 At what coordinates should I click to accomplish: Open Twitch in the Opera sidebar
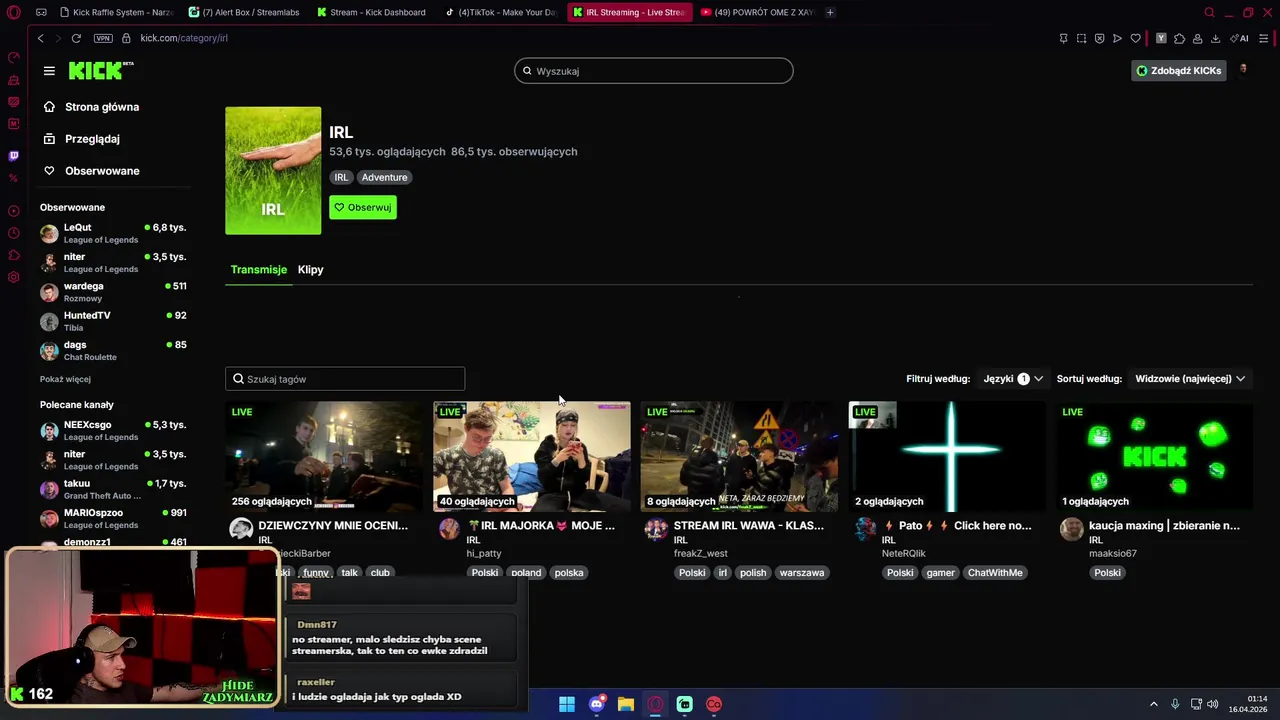14,156
